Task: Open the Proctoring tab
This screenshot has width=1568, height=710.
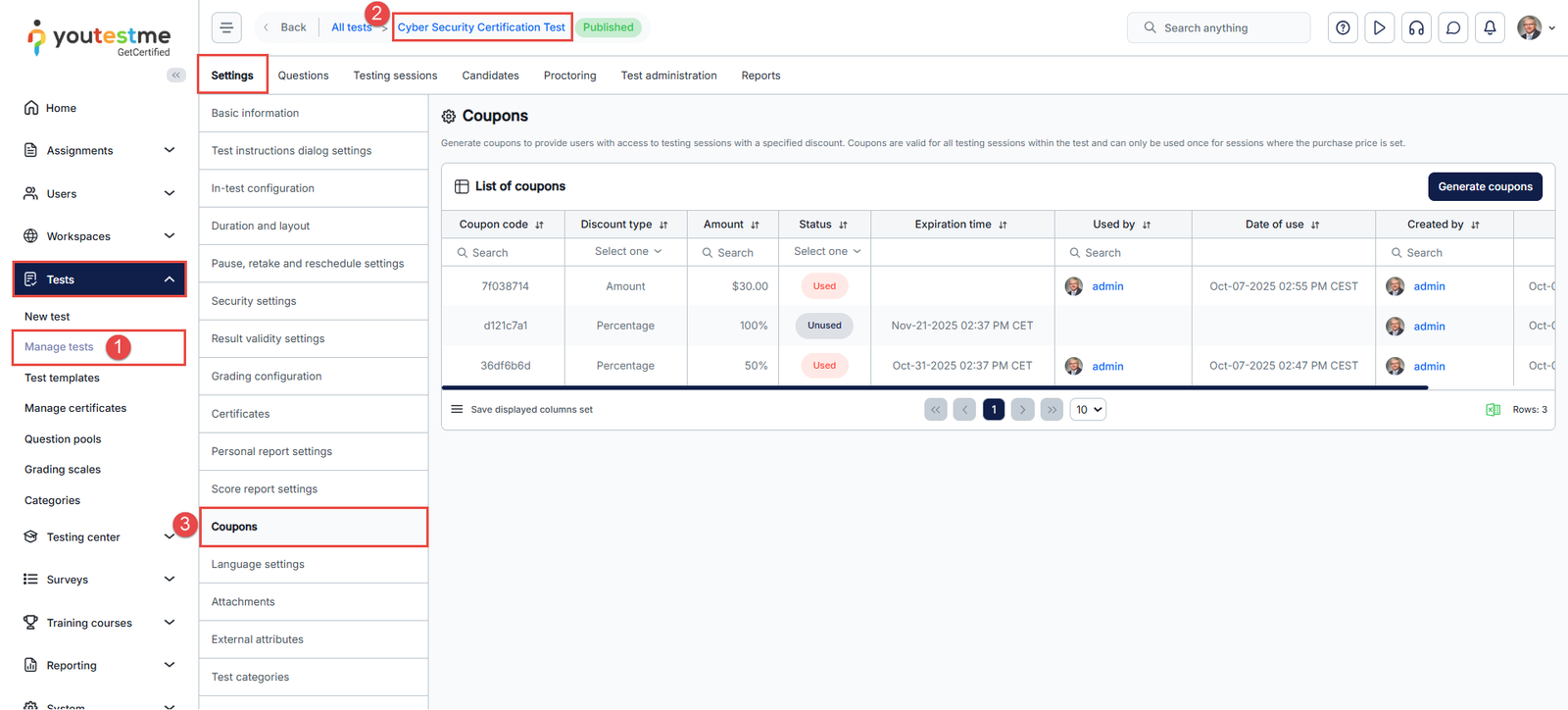Action: 569,76
